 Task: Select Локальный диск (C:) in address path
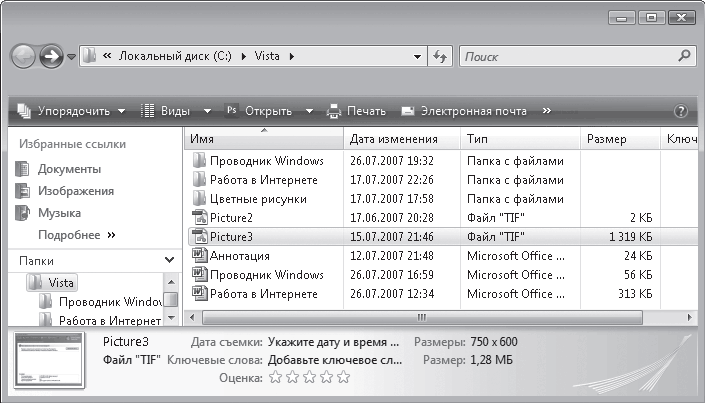(175, 56)
